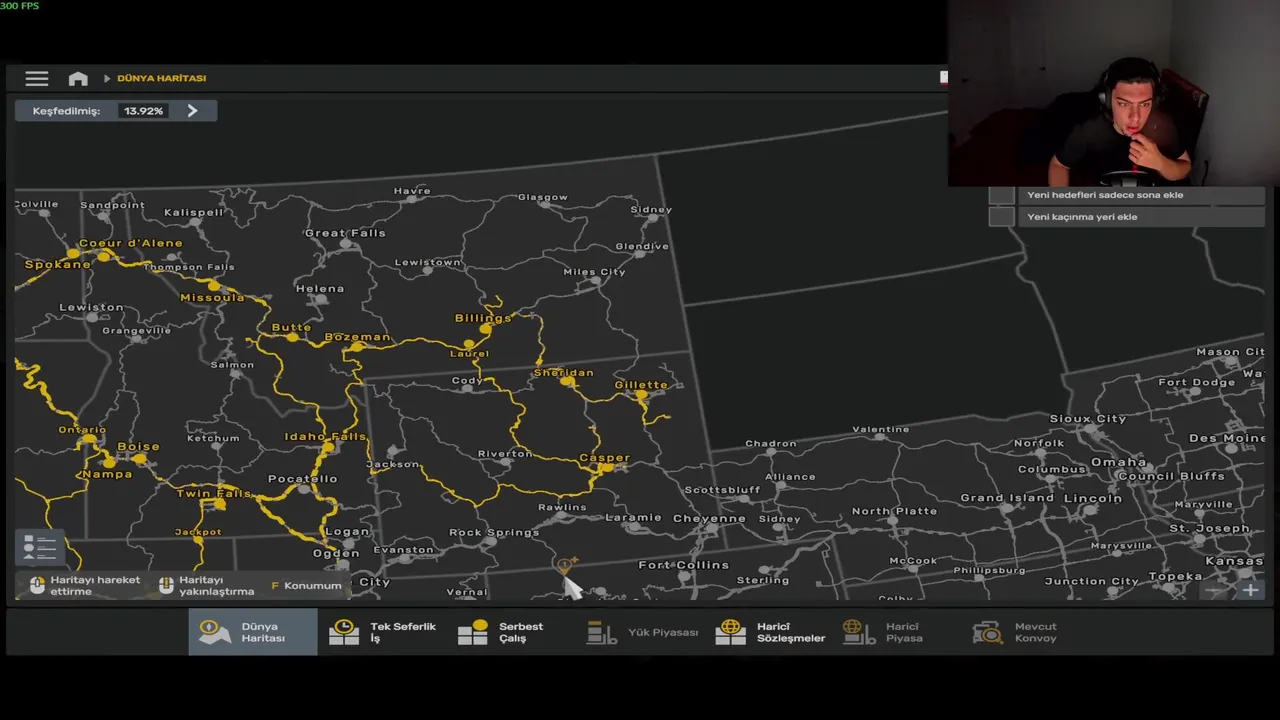Select the Junction City label

click(1092, 582)
